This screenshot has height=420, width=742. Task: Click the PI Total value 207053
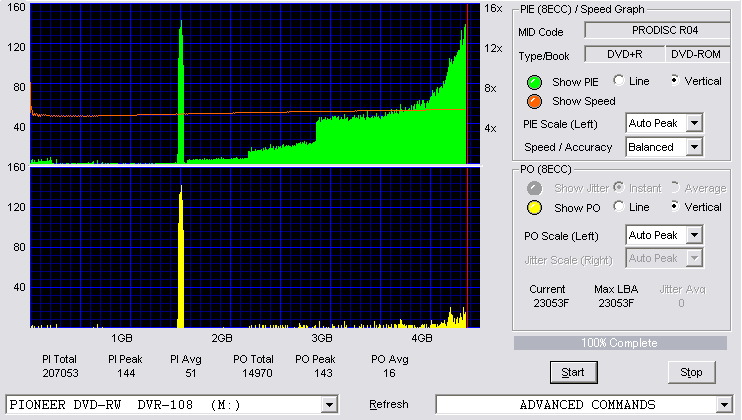tap(60, 374)
